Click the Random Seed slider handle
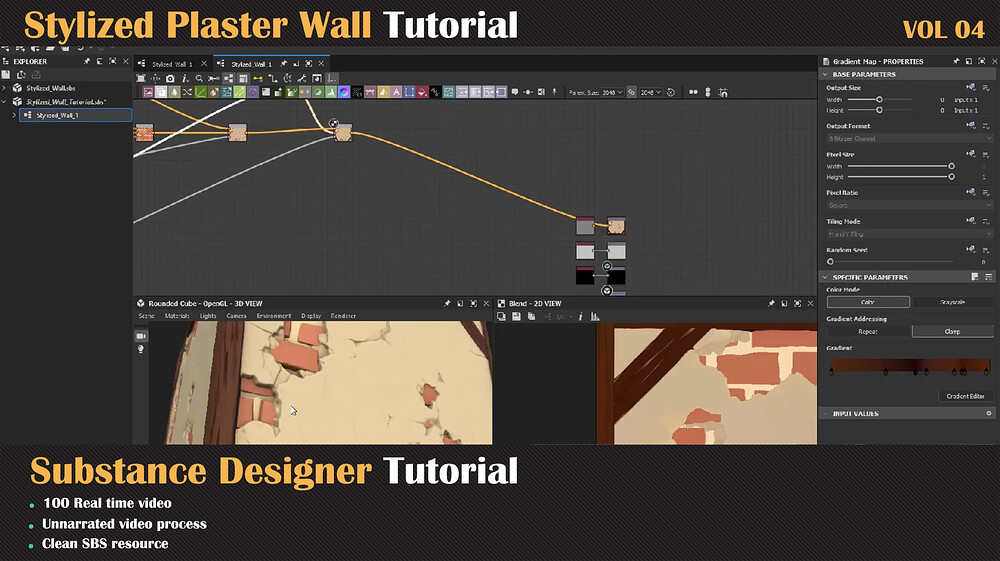This screenshot has width=1000, height=561. click(830, 261)
